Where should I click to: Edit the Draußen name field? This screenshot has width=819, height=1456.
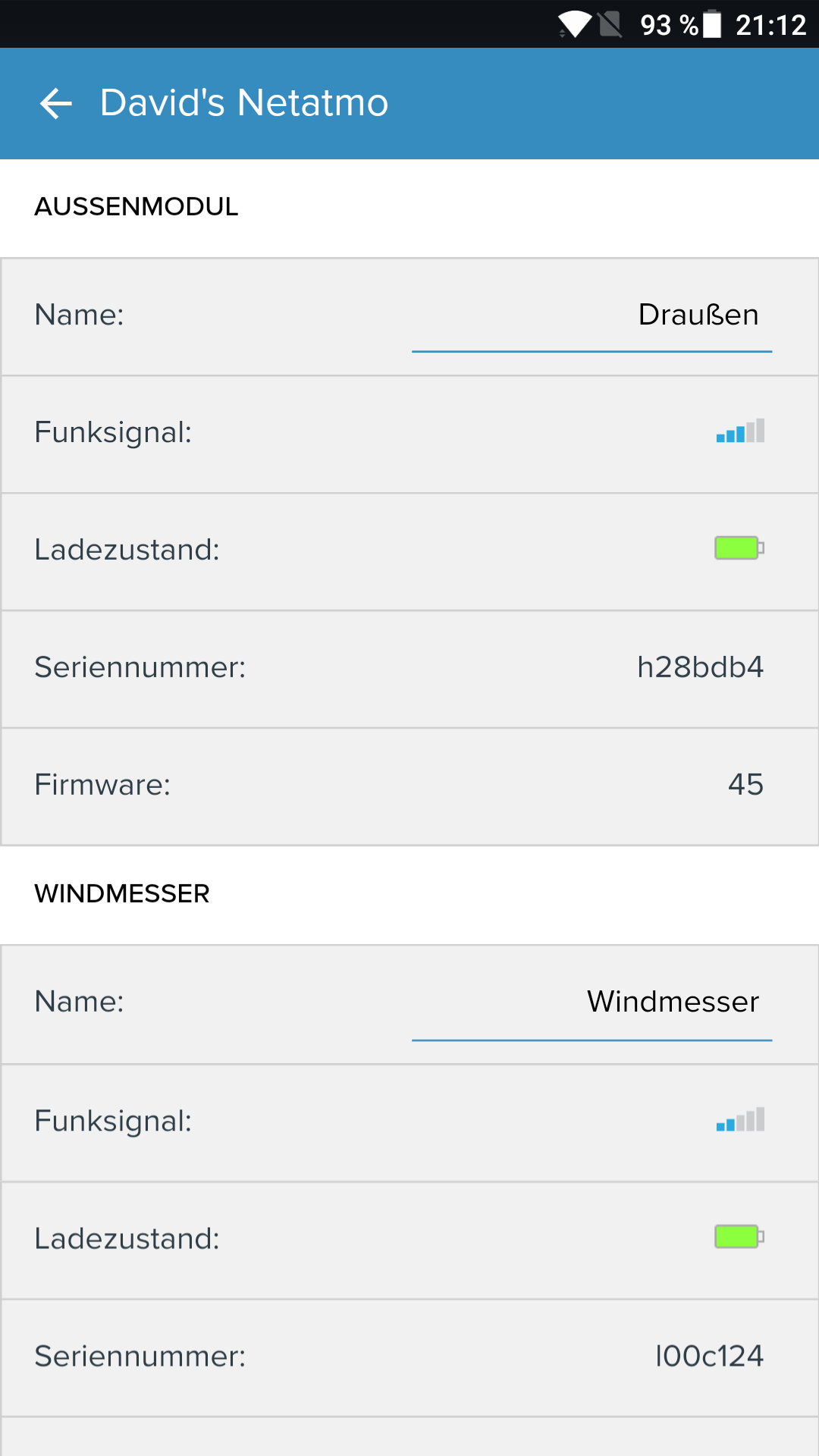click(x=591, y=315)
